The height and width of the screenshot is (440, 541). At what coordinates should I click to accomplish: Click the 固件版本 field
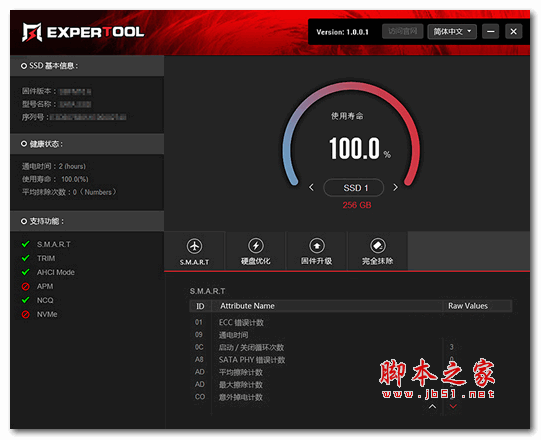pyautogui.click(x=57, y=91)
